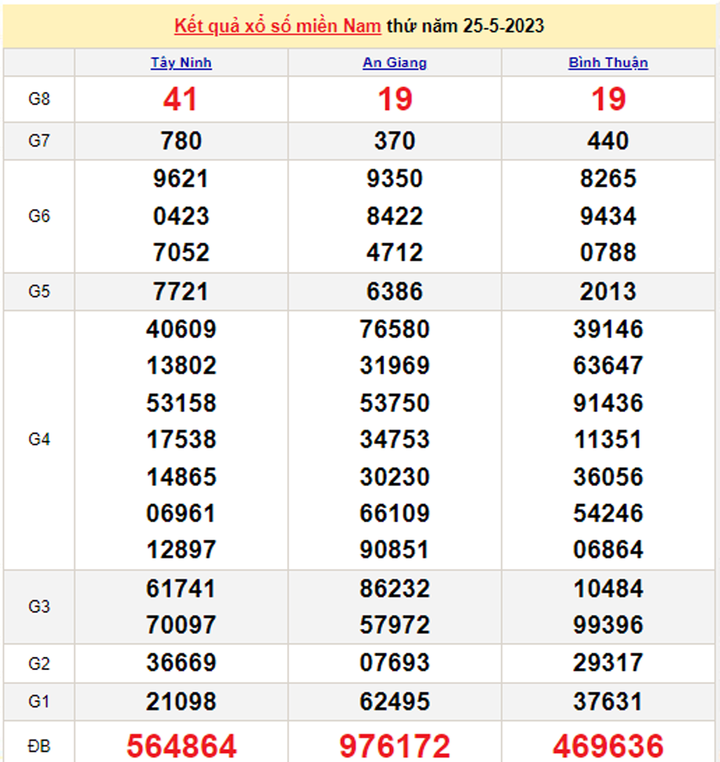Image resolution: width=720 pixels, height=762 pixels.
Task: Click An Giang G3 number 86232
Action: [394, 588]
